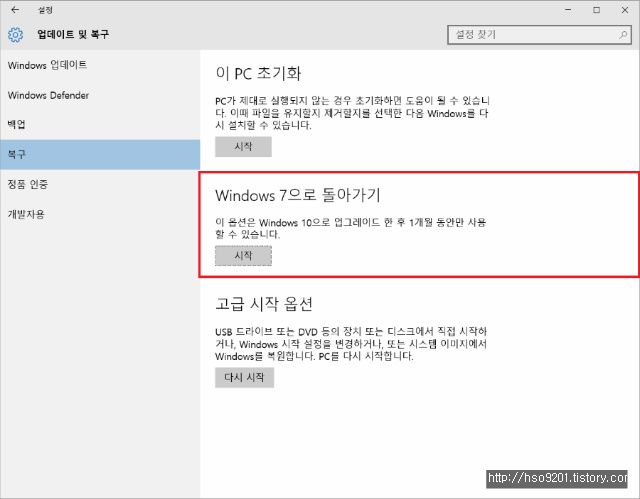Open the 정품 인증 section
The image size is (640, 499).
click(x=100, y=184)
